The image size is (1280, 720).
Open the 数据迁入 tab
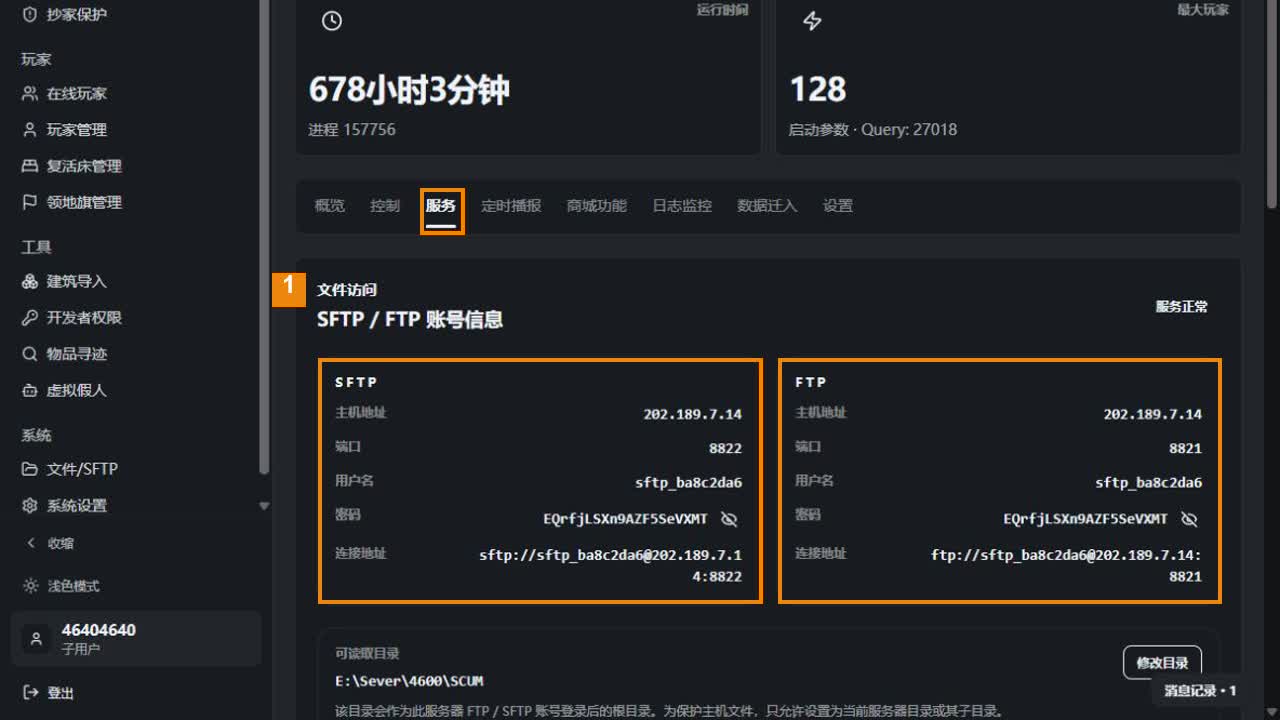click(767, 206)
